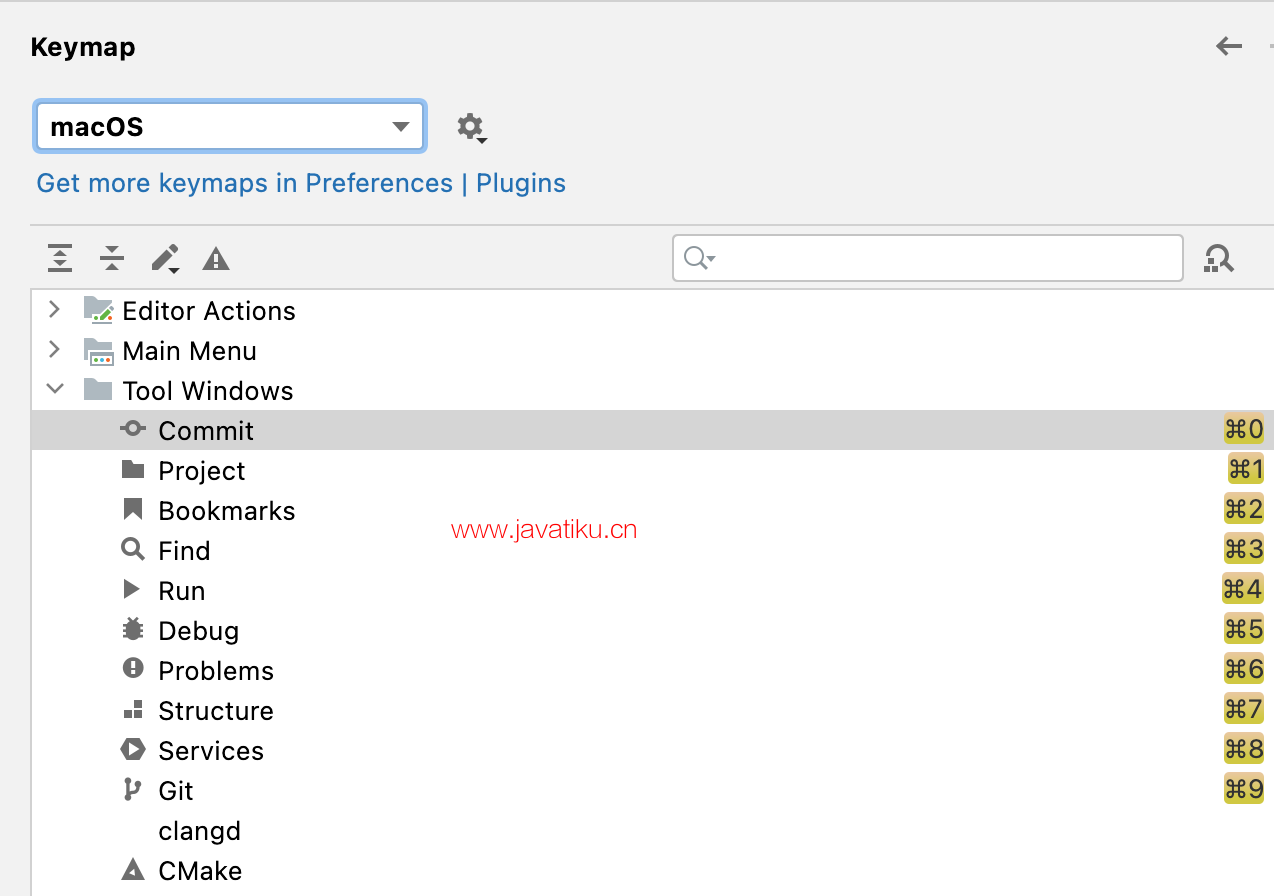
Task: Open the macOS keymap dropdown
Action: 230,126
